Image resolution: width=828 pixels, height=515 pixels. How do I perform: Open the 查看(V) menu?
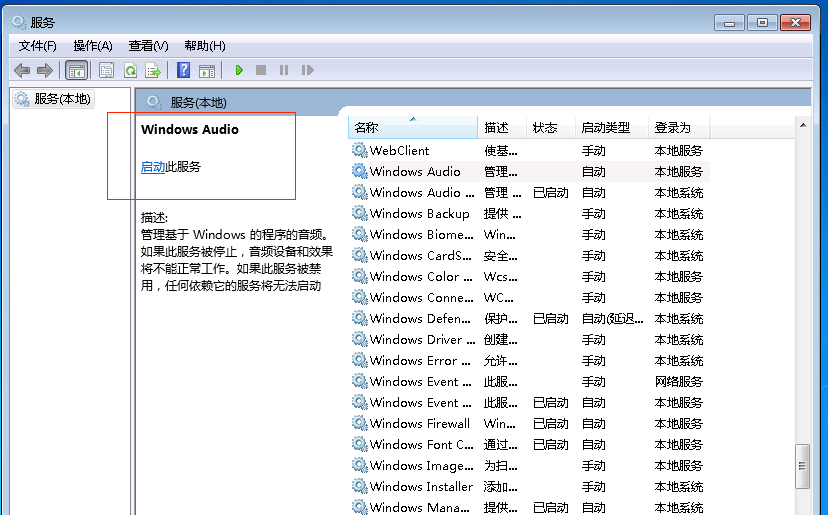(148, 46)
